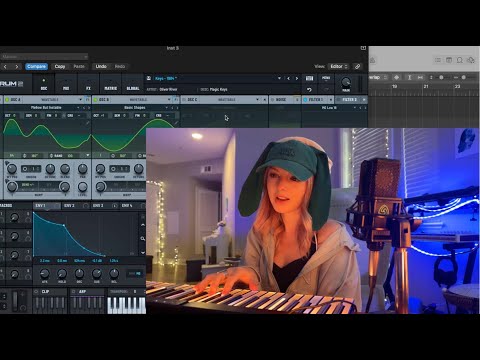
Task: Switch to the MATRIX tab in Serum
Action: point(111,85)
